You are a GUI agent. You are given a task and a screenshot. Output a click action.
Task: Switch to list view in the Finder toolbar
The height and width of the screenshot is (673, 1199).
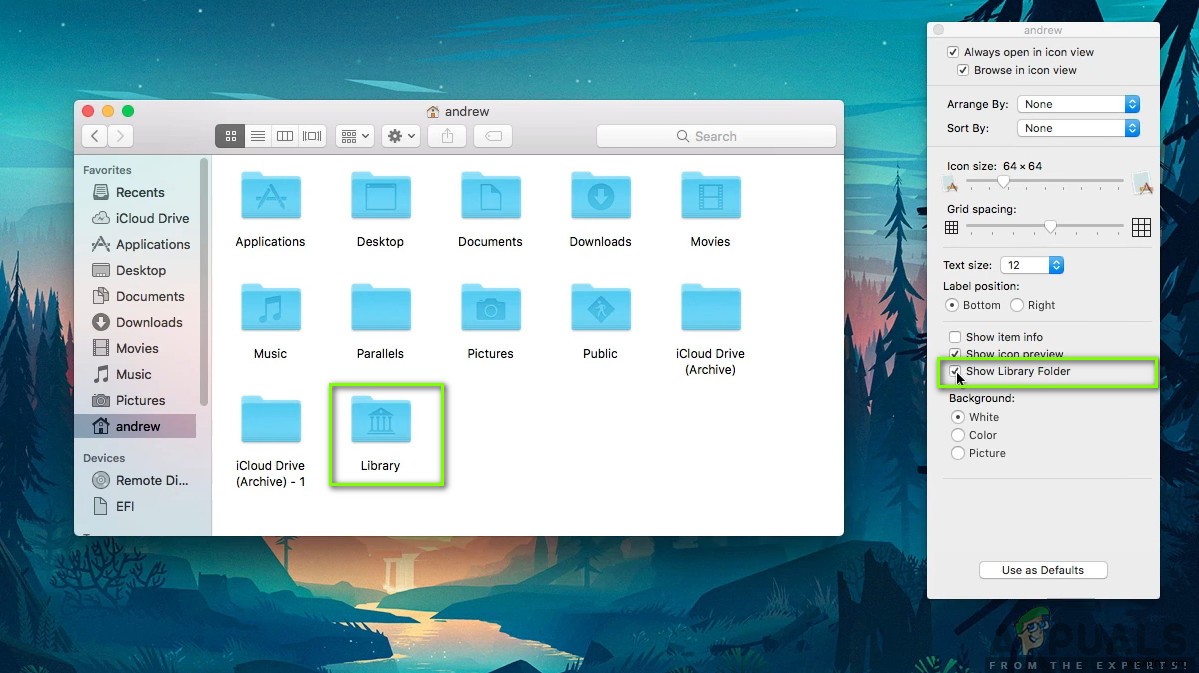(257, 135)
